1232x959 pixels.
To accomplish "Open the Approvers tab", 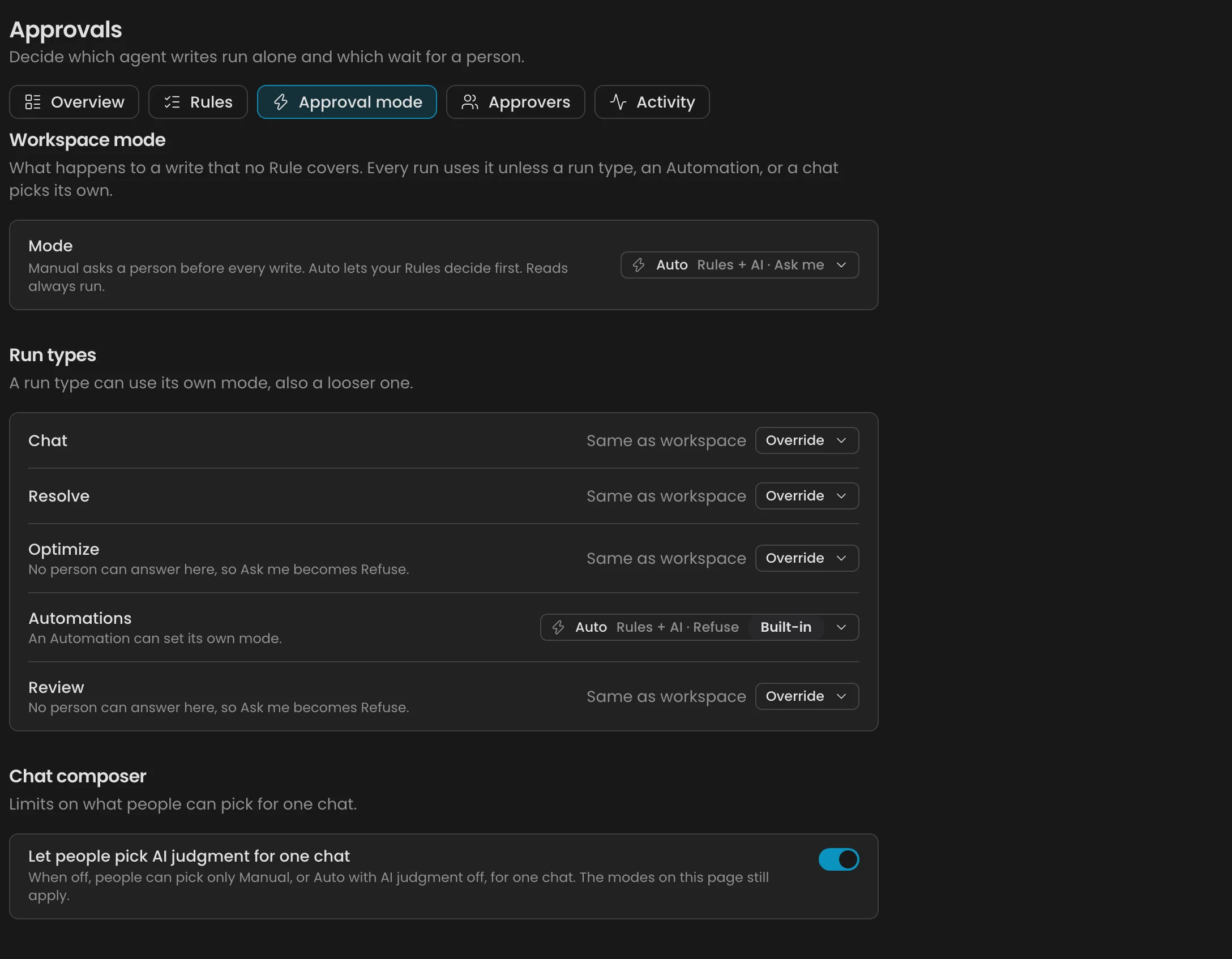I will 516,102.
